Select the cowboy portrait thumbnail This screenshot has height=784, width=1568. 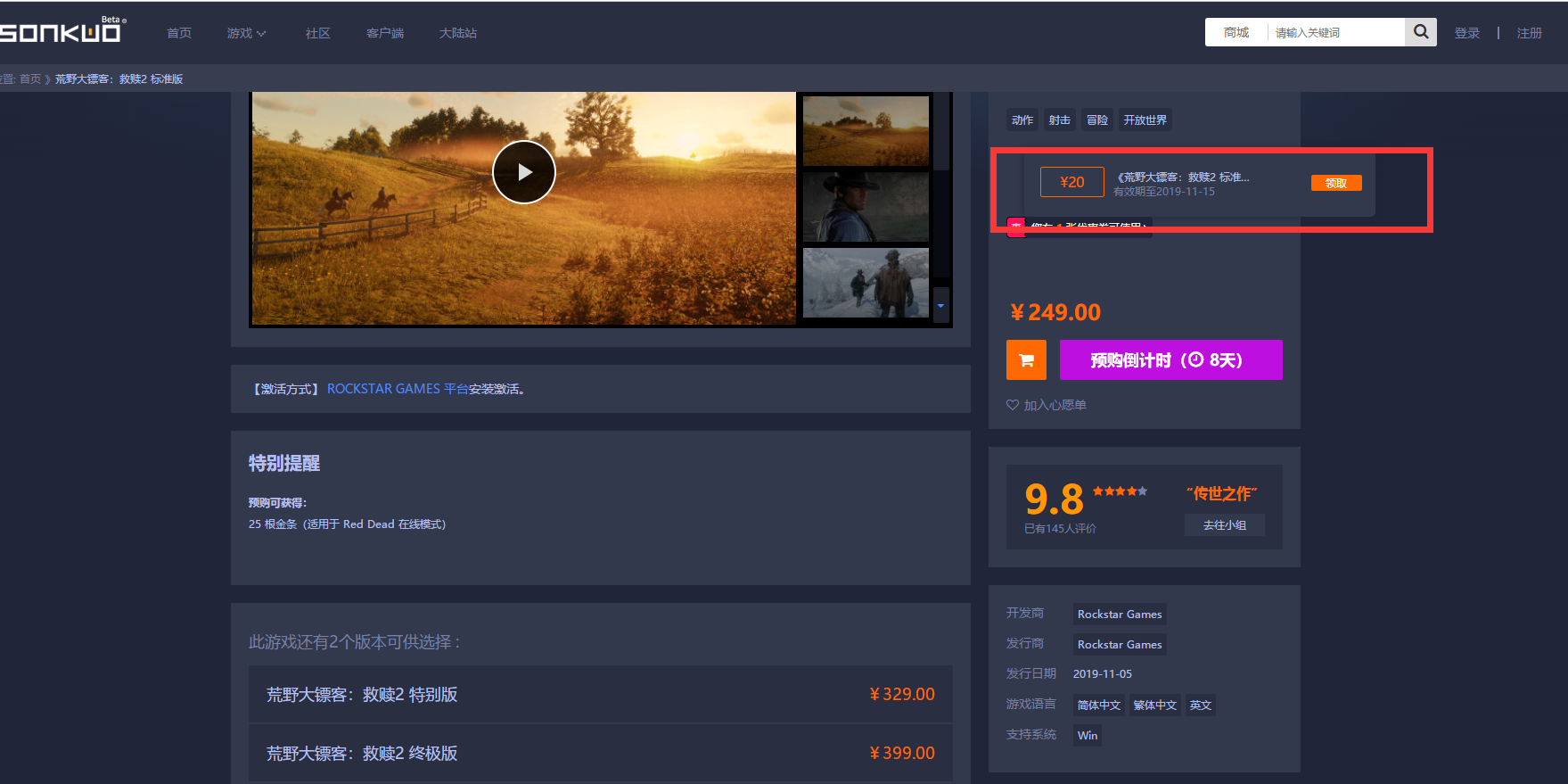click(866, 207)
